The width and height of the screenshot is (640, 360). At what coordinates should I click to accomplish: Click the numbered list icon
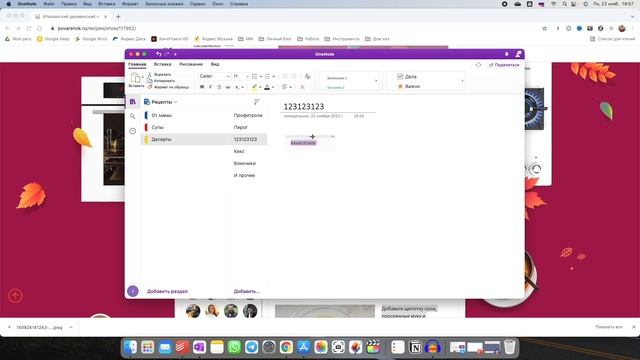coord(267,76)
